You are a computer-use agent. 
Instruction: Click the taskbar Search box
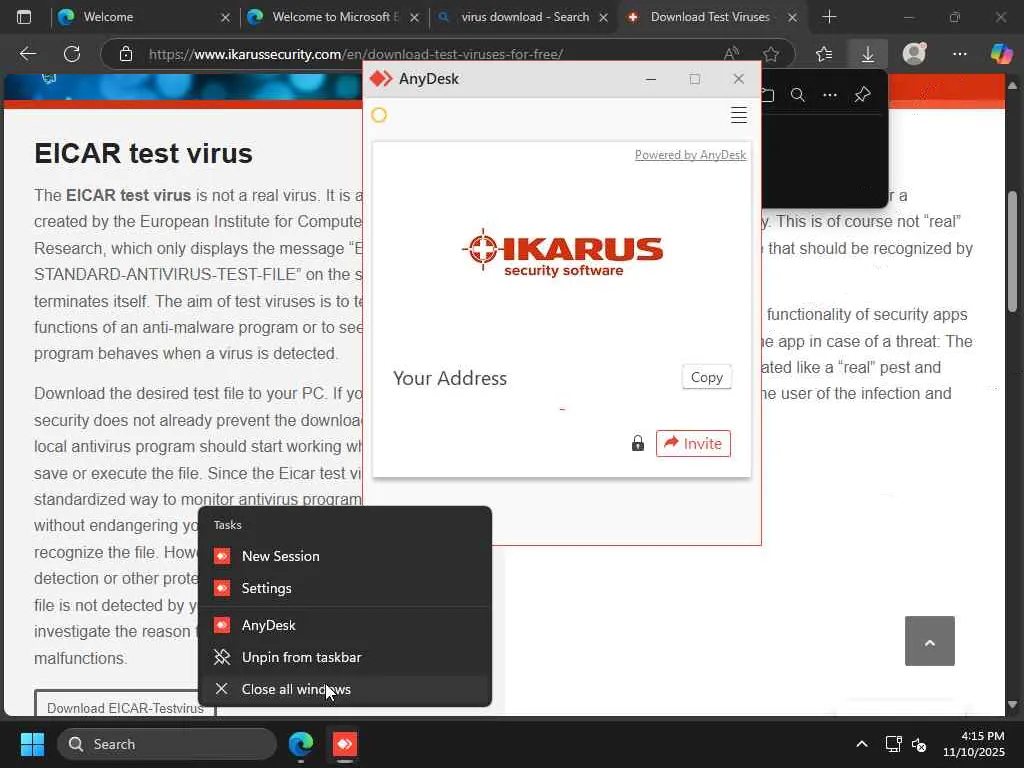[x=167, y=744]
